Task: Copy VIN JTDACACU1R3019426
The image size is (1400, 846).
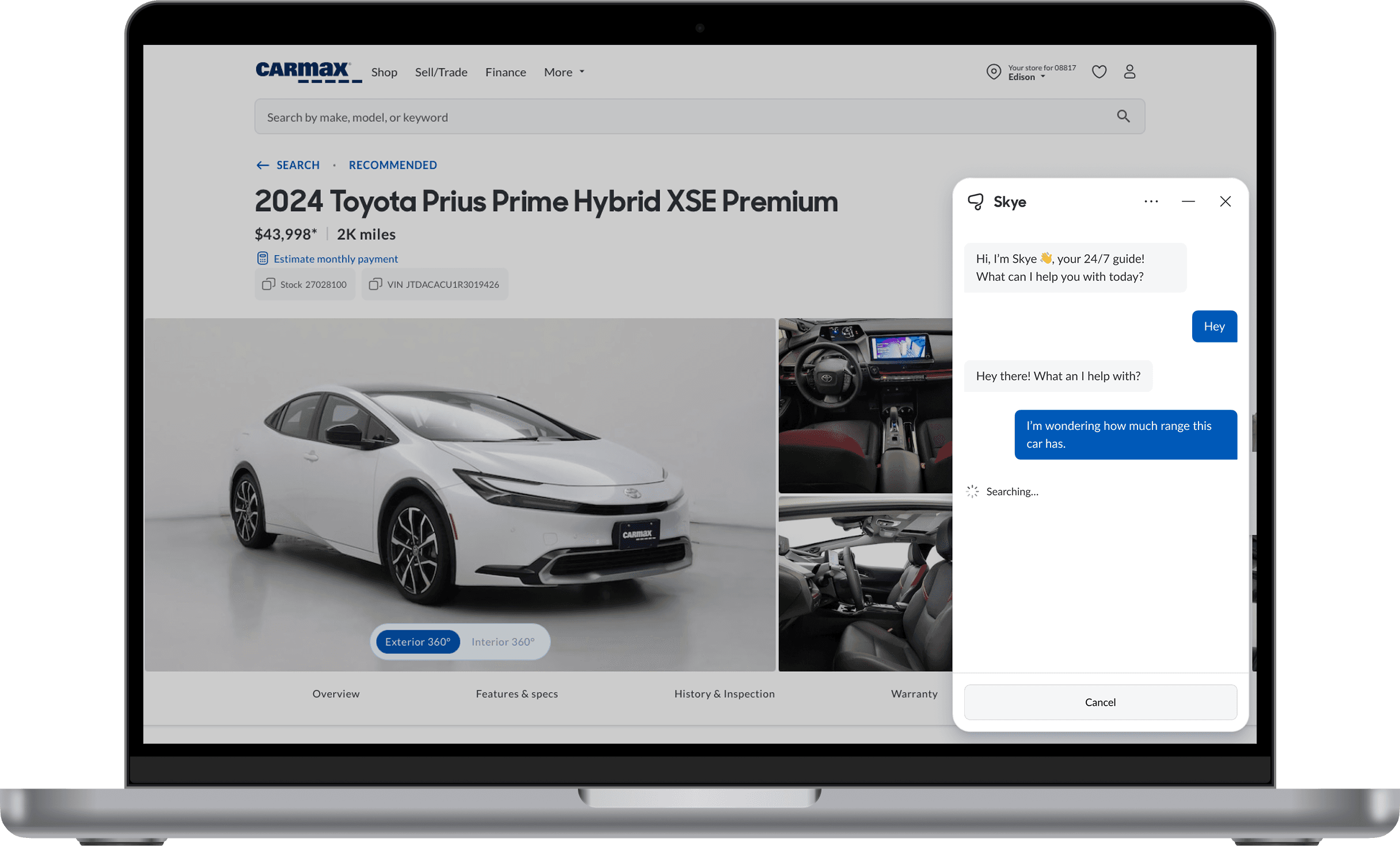Action: click(x=435, y=284)
